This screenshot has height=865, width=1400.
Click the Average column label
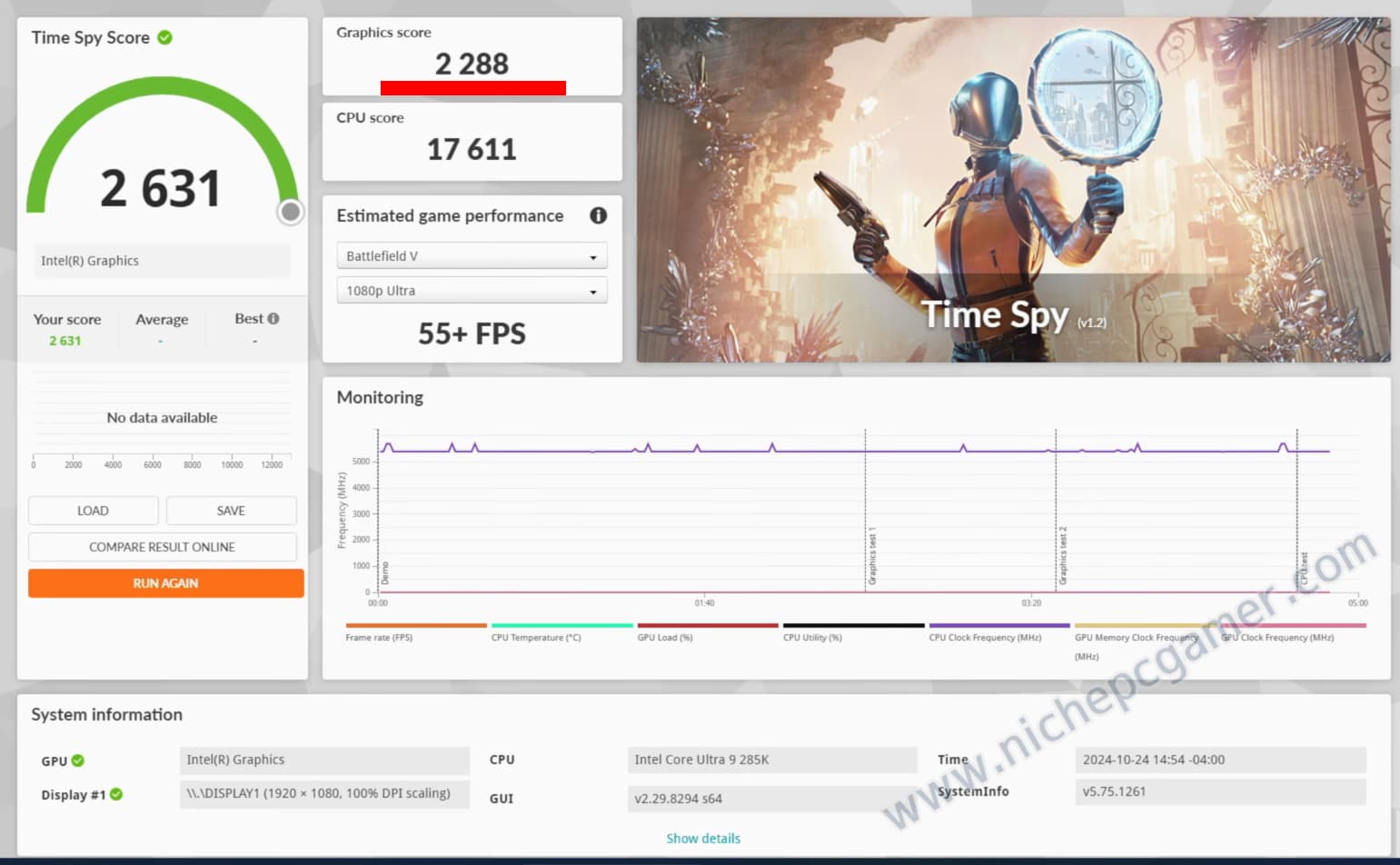162,319
